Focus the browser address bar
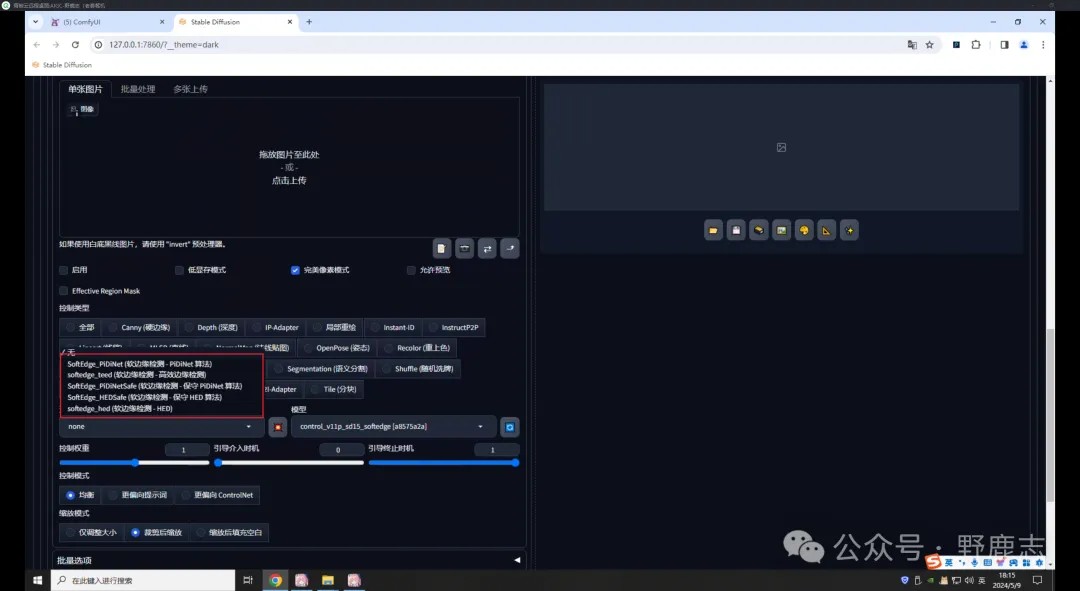This screenshot has width=1080, height=591. pyautogui.click(x=496, y=45)
